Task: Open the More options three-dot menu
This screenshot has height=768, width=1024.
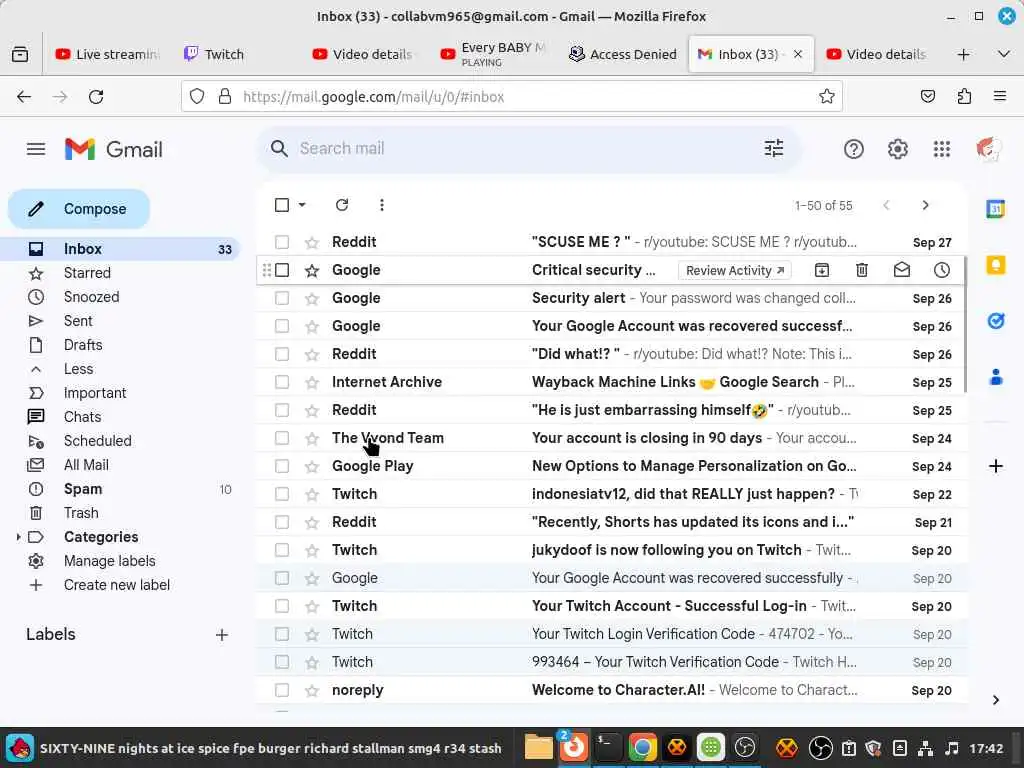Action: [x=381, y=205]
